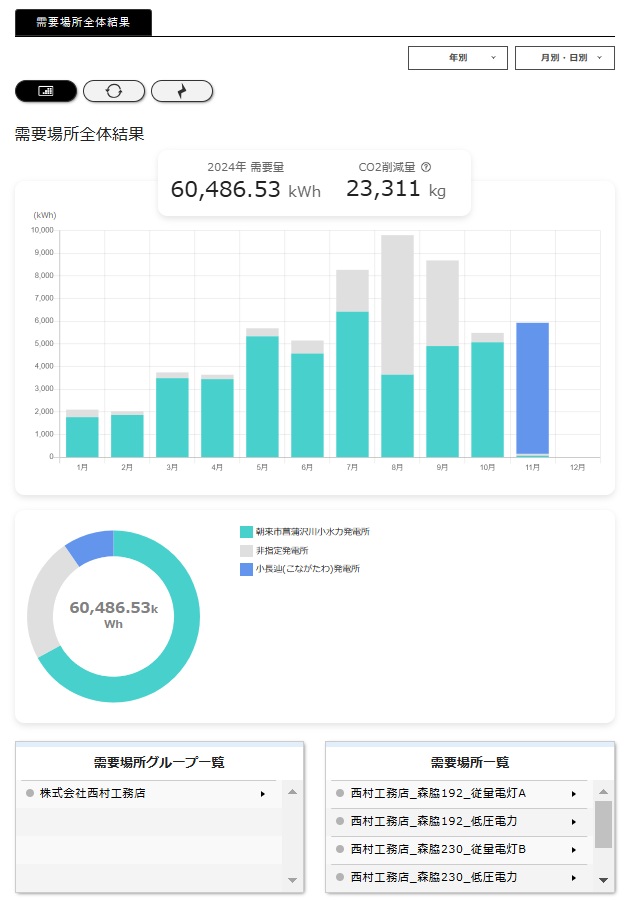Click arrow icon for 森脇192_従量電灯A
The image size is (624, 902).
574,794
